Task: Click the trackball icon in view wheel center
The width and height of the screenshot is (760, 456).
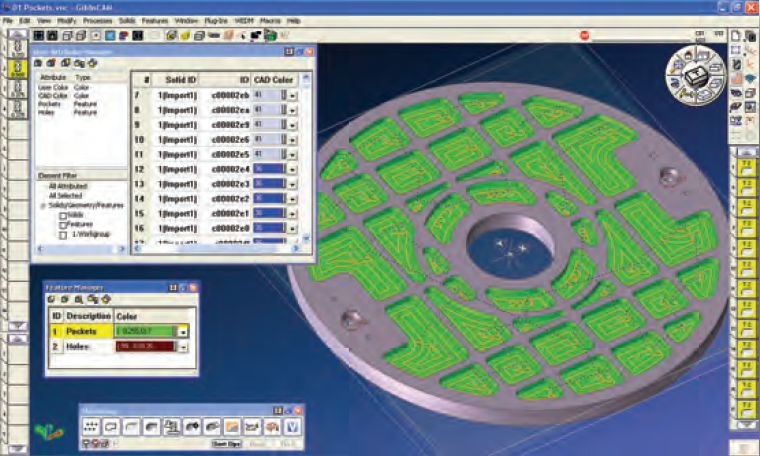Action: (696, 76)
